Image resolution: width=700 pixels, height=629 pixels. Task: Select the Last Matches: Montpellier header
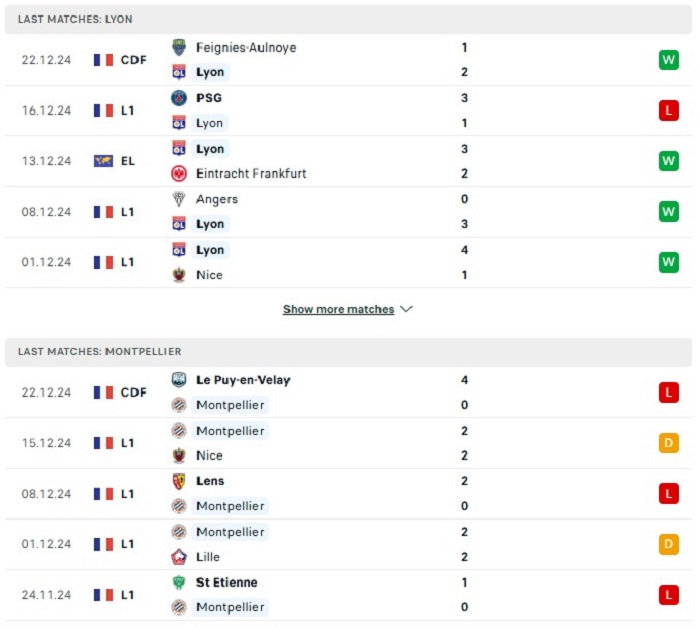click(100, 352)
